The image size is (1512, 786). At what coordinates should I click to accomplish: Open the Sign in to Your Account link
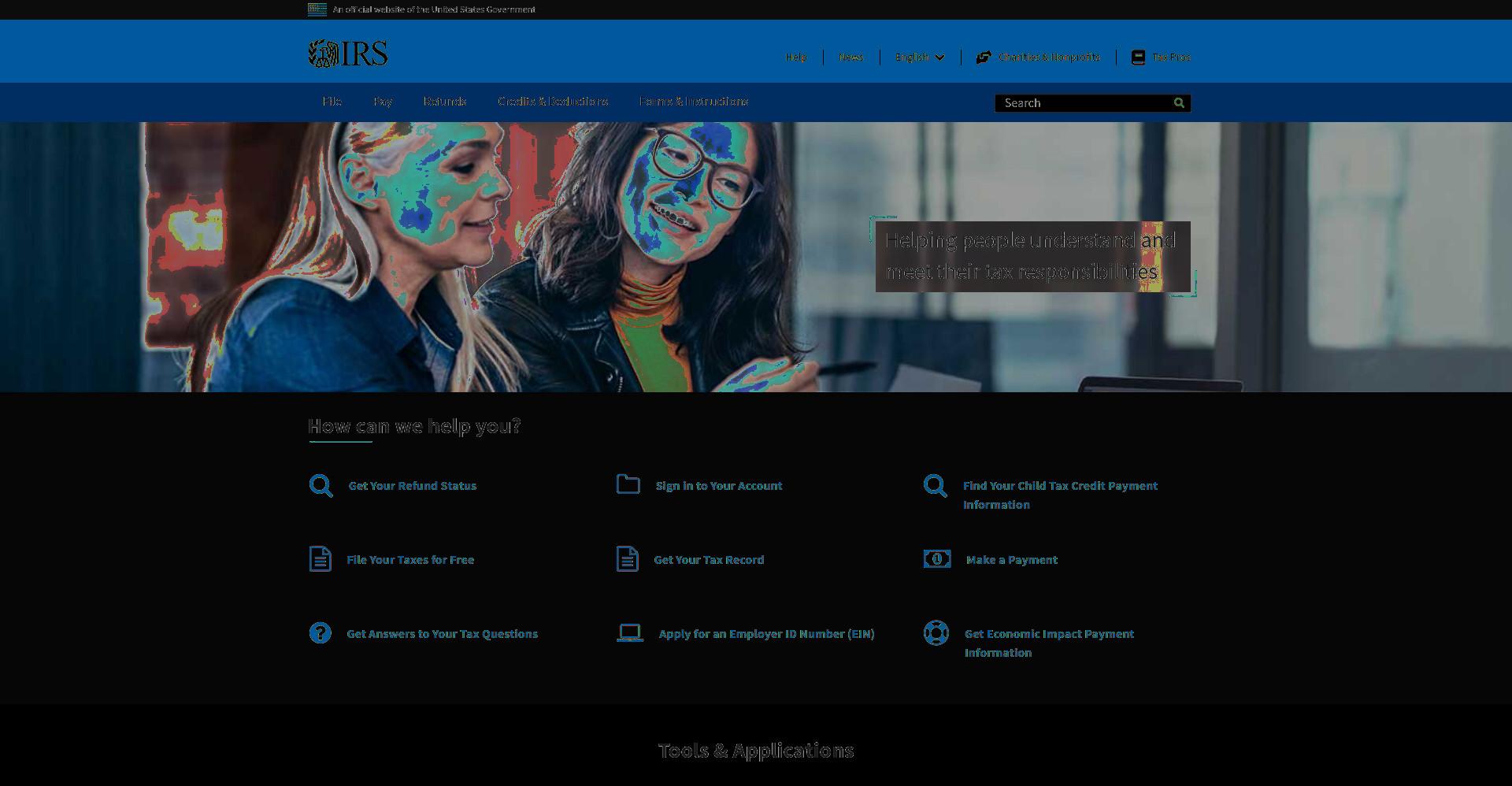(x=719, y=486)
